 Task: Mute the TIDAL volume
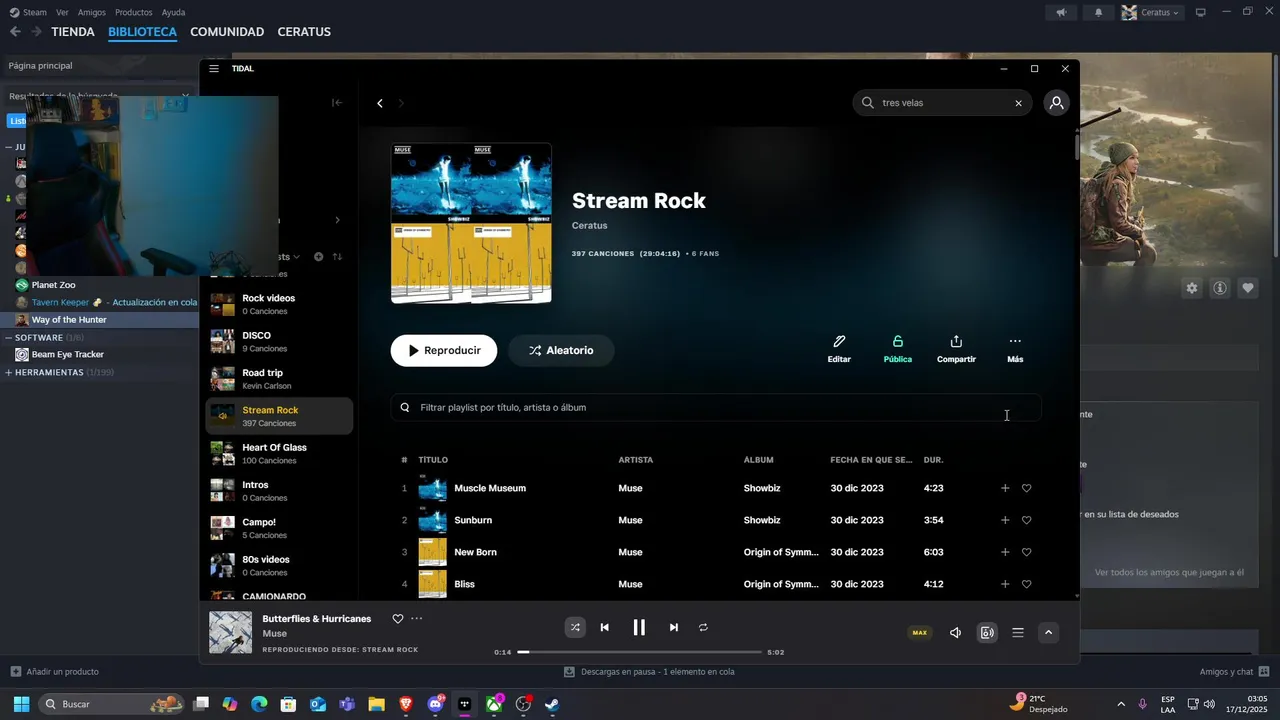pos(955,632)
